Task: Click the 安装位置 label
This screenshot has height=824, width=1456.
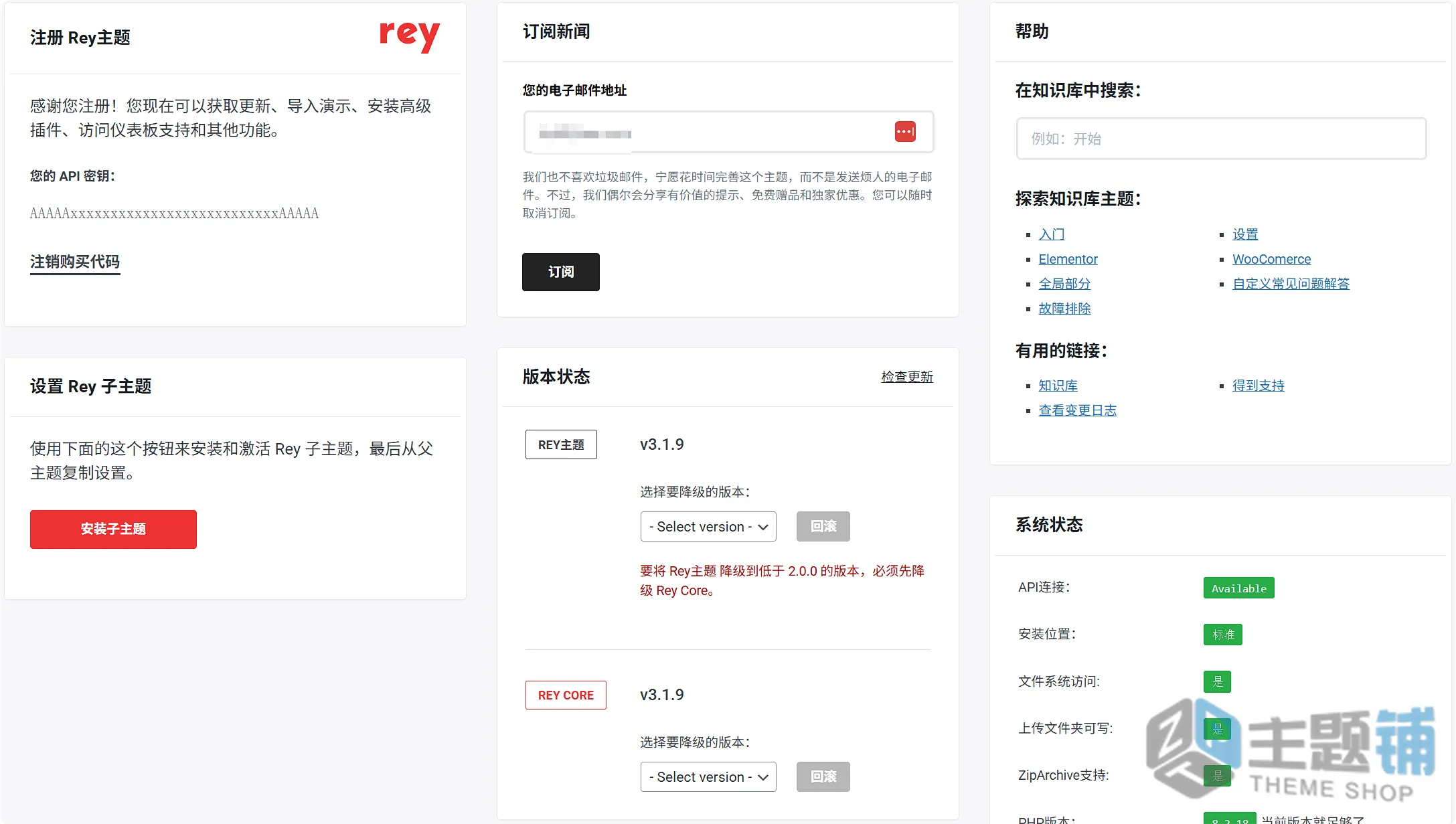Action: [1047, 635]
